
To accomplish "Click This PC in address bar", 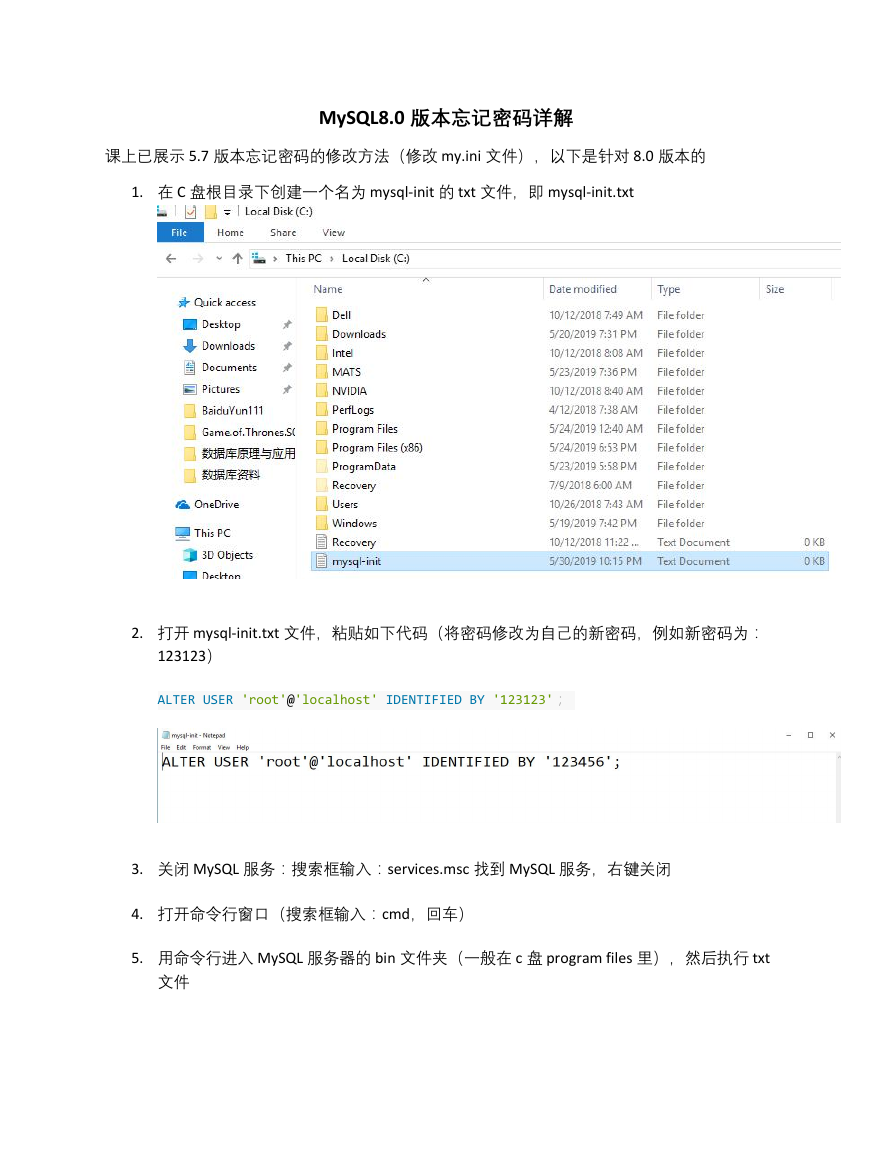I will (x=304, y=259).
